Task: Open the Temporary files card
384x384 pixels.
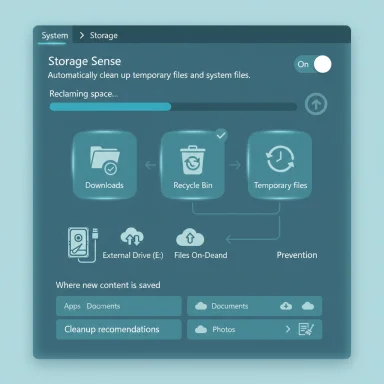Action: (280, 165)
